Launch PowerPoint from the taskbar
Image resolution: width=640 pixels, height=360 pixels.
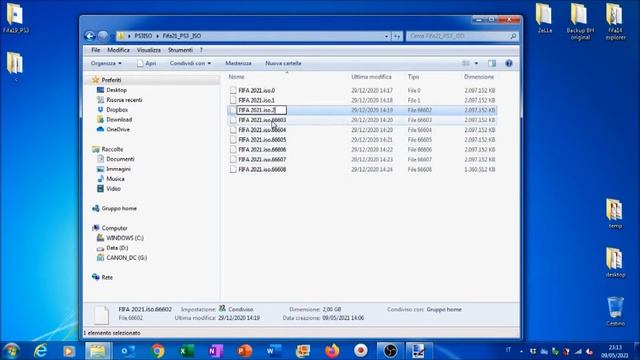244,351
